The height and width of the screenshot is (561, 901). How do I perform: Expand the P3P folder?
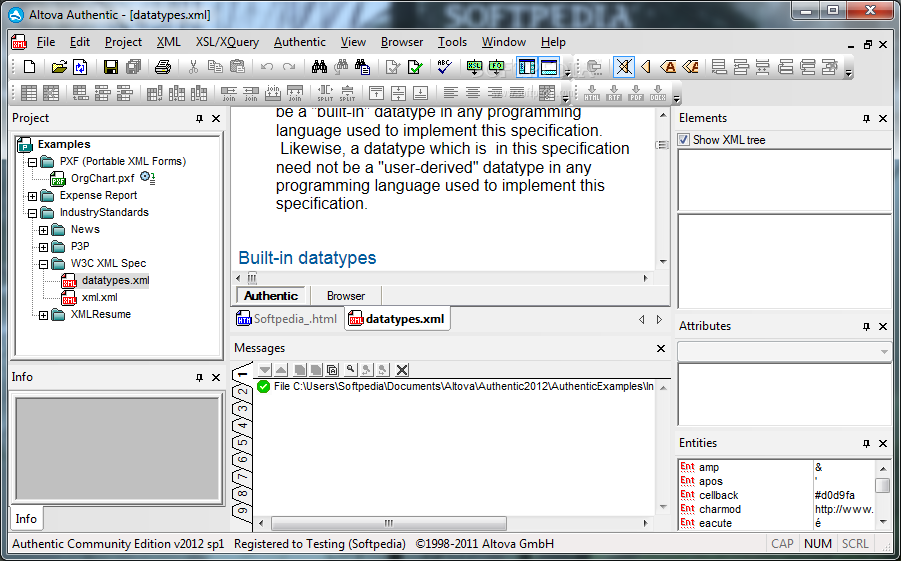click(x=43, y=247)
